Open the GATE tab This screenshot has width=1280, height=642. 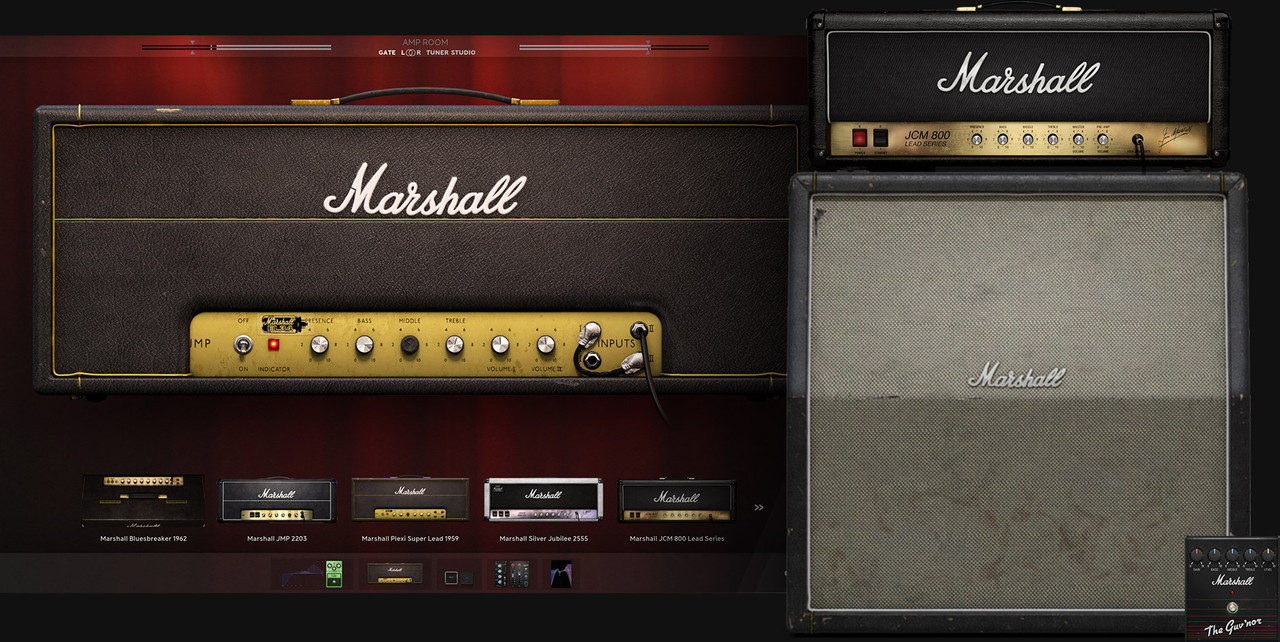coord(387,53)
